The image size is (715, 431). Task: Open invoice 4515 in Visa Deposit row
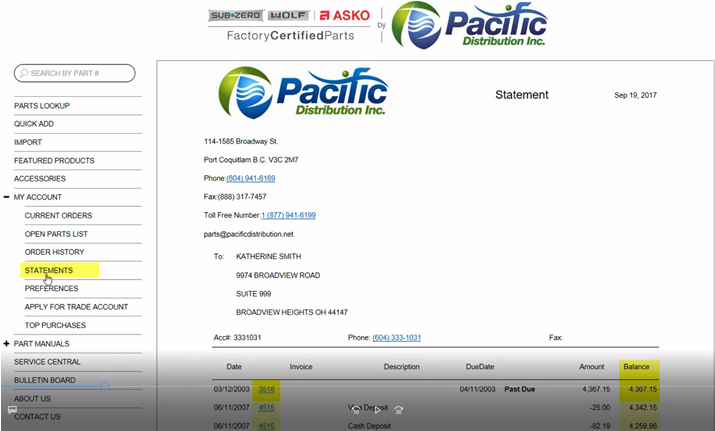(x=267, y=408)
